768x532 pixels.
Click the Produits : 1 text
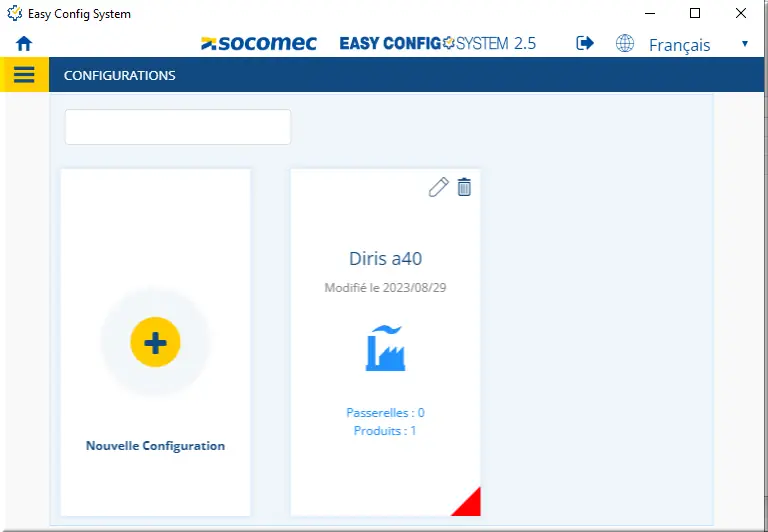(385, 431)
